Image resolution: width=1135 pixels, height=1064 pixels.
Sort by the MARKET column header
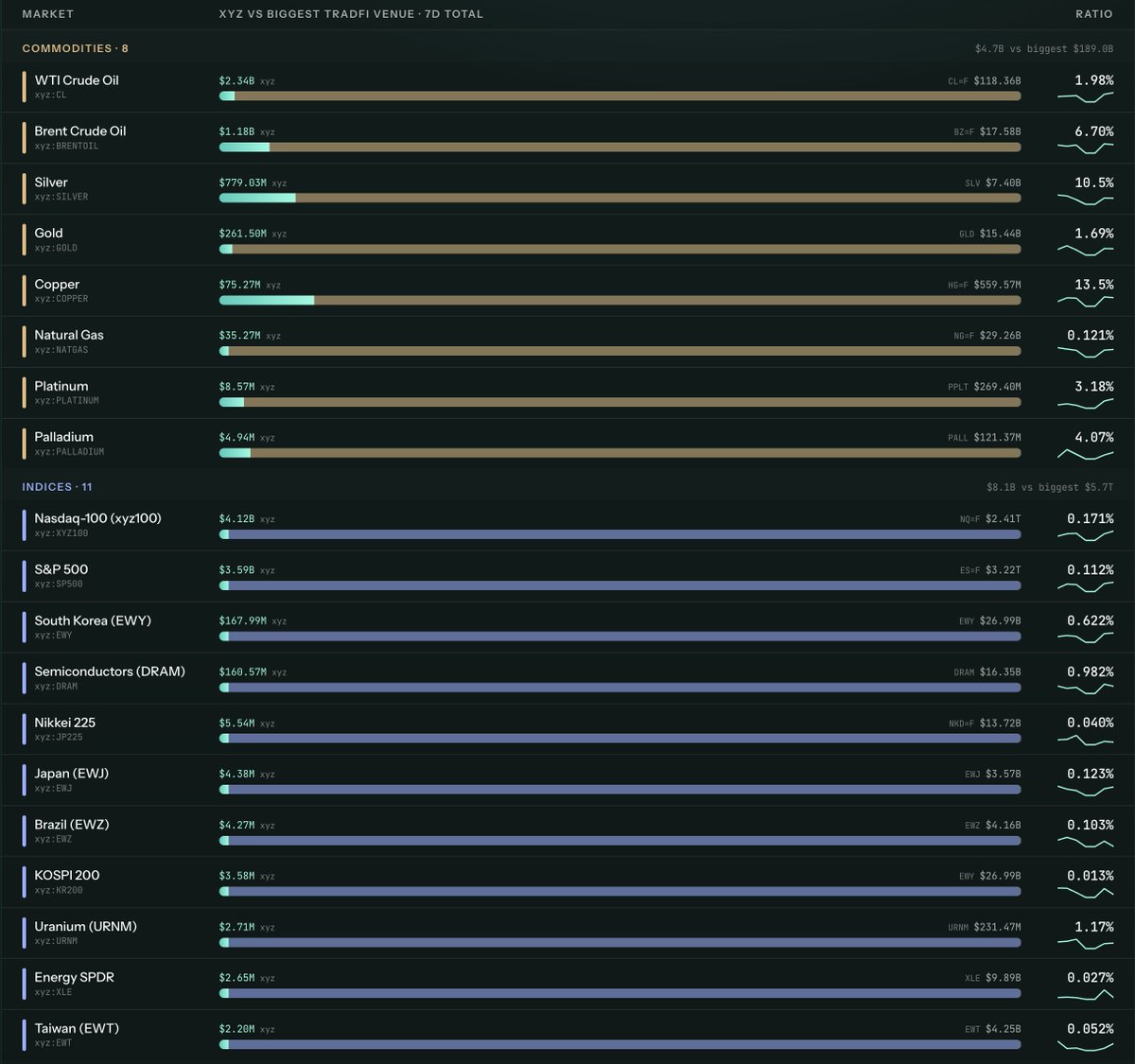click(x=47, y=14)
